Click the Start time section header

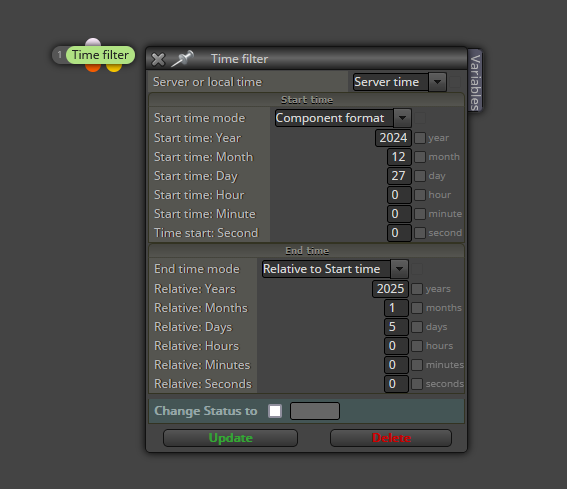pos(307,100)
